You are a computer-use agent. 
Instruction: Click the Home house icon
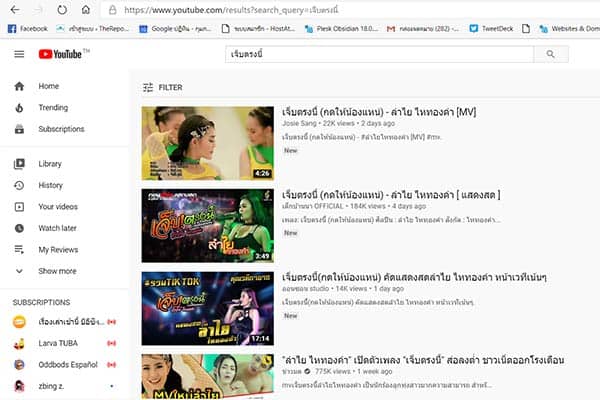pos(19,86)
